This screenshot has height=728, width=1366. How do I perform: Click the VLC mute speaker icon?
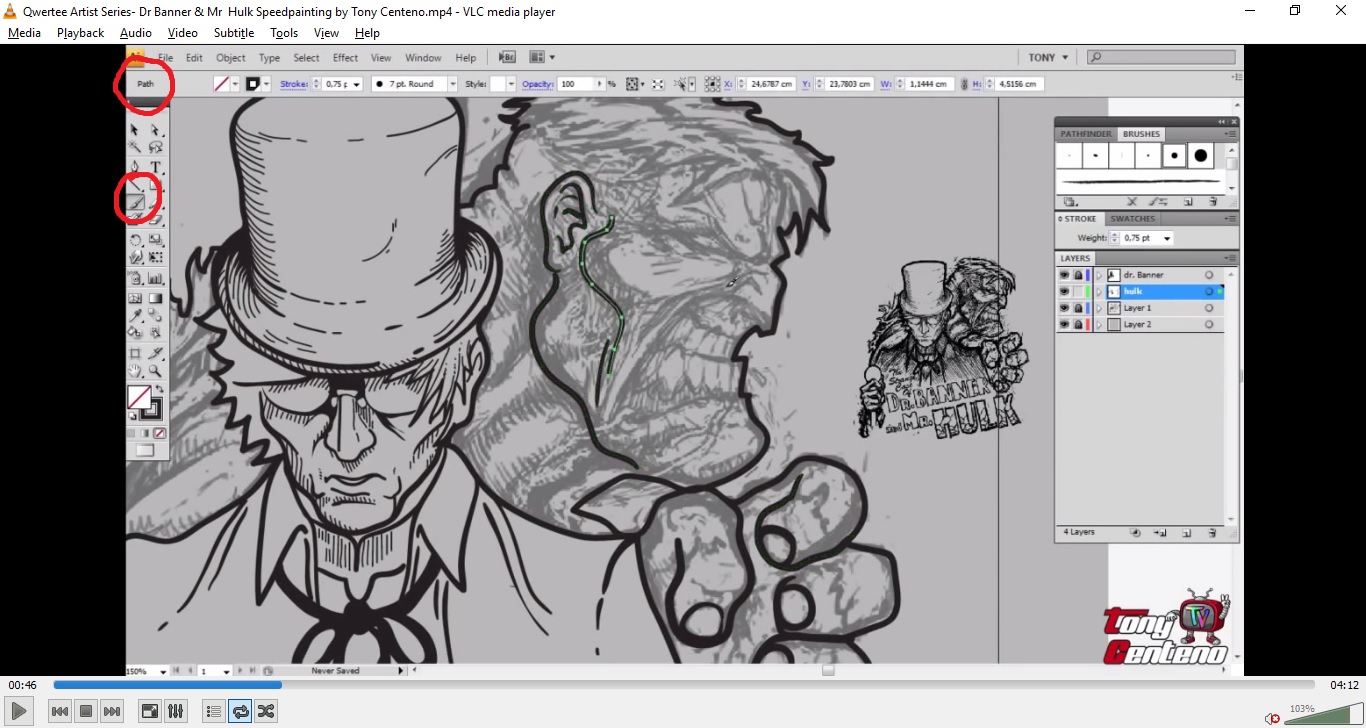click(1272, 718)
